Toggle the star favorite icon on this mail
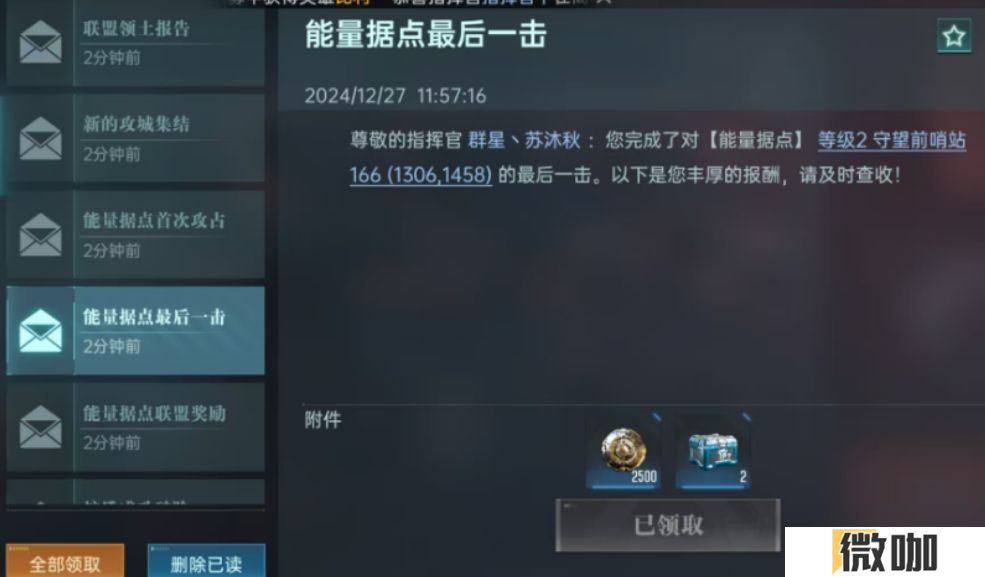Image resolution: width=985 pixels, height=577 pixels. click(x=954, y=36)
